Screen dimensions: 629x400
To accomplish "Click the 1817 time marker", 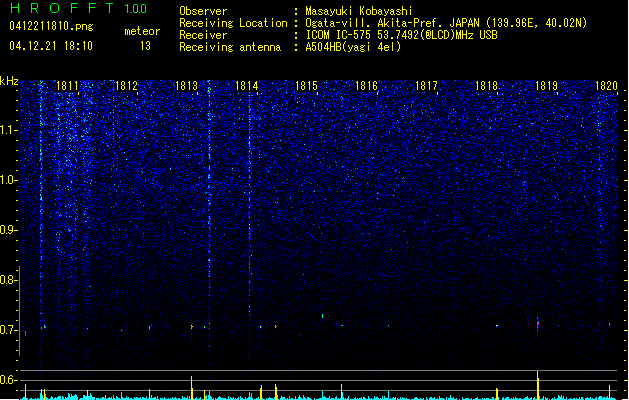I will point(426,86).
